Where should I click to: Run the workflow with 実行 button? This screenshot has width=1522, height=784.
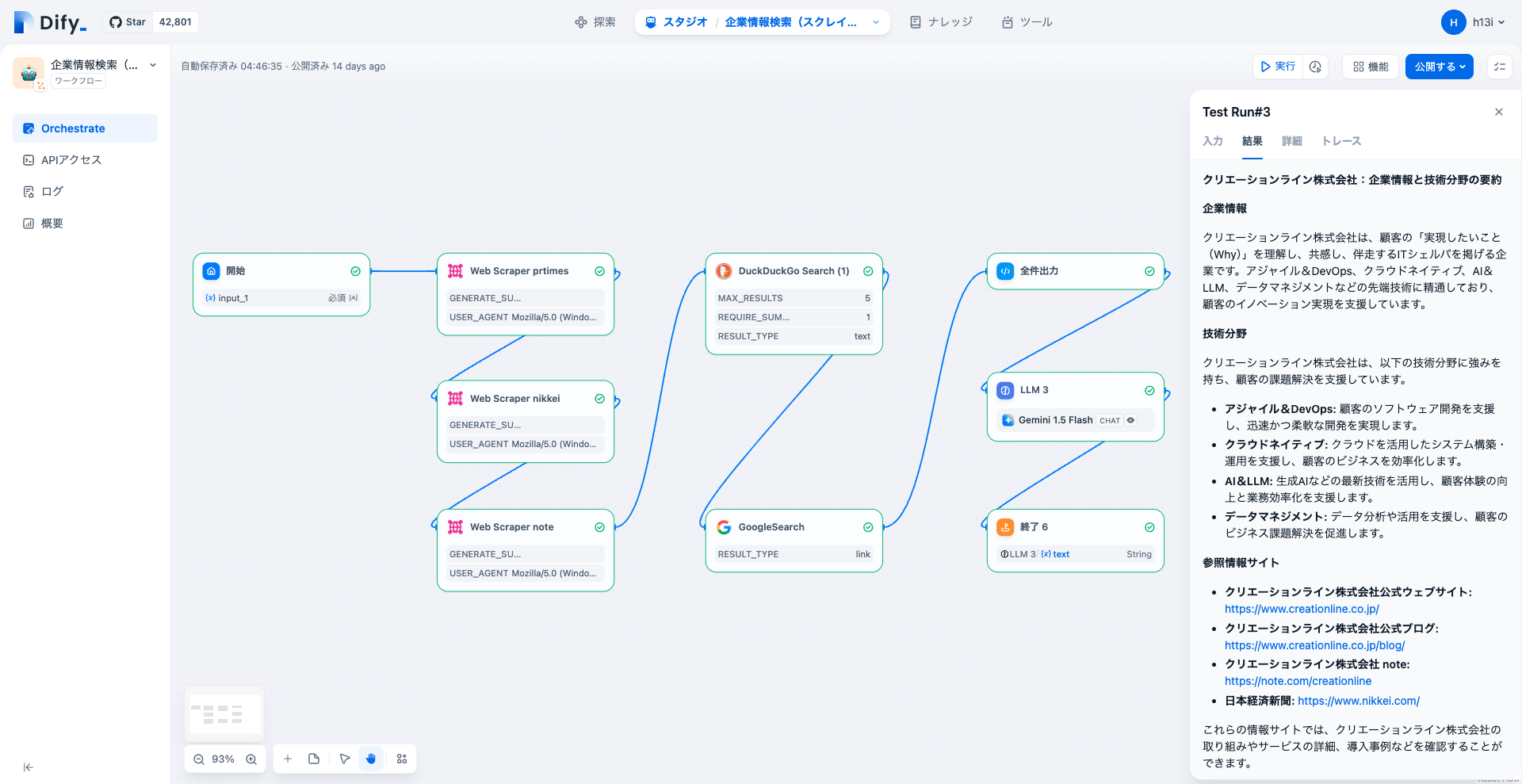point(1278,67)
